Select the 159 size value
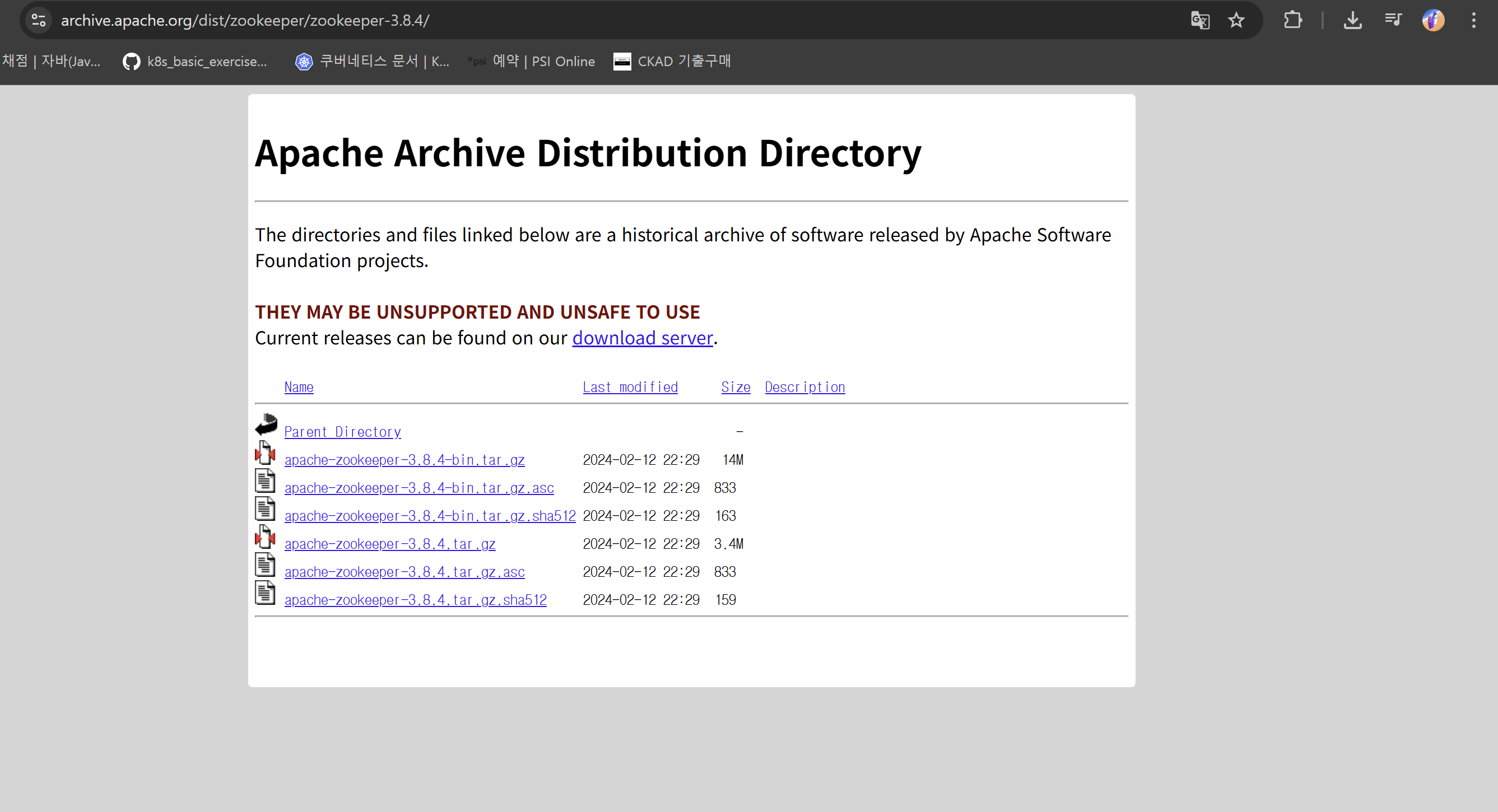1498x812 pixels. (x=725, y=599)
